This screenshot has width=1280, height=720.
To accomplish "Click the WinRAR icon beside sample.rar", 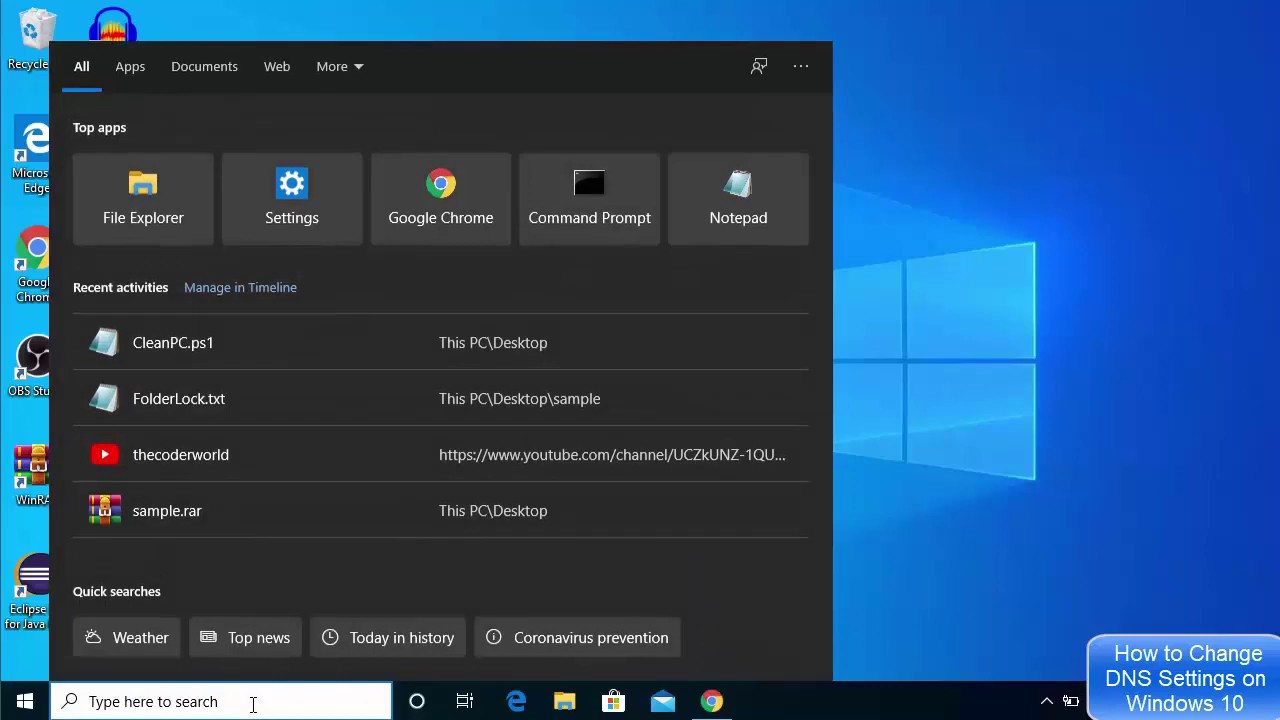I will click(x=104, y=510).
